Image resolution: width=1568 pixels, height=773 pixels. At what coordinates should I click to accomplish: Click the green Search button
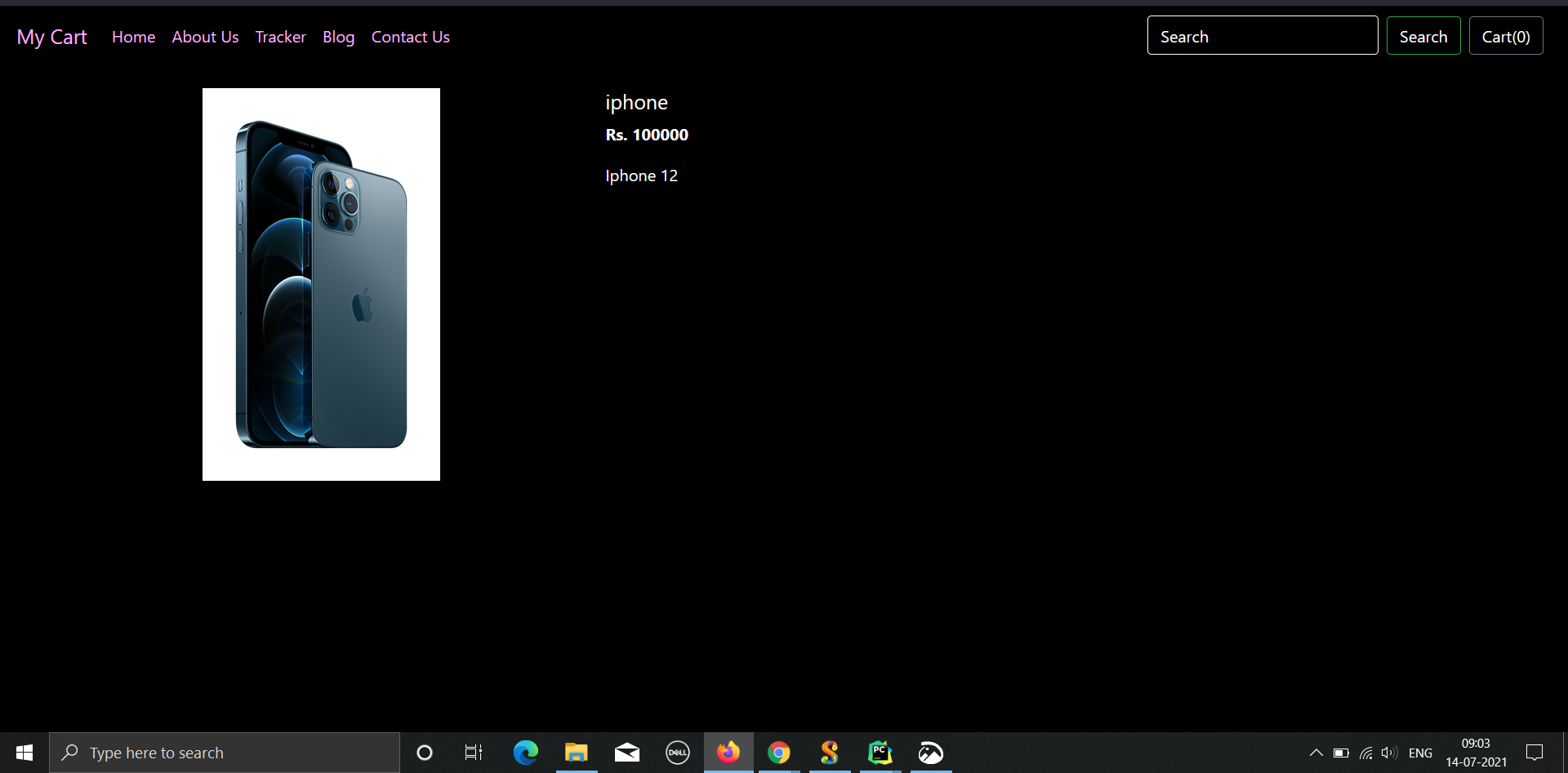coord(1423,36)
